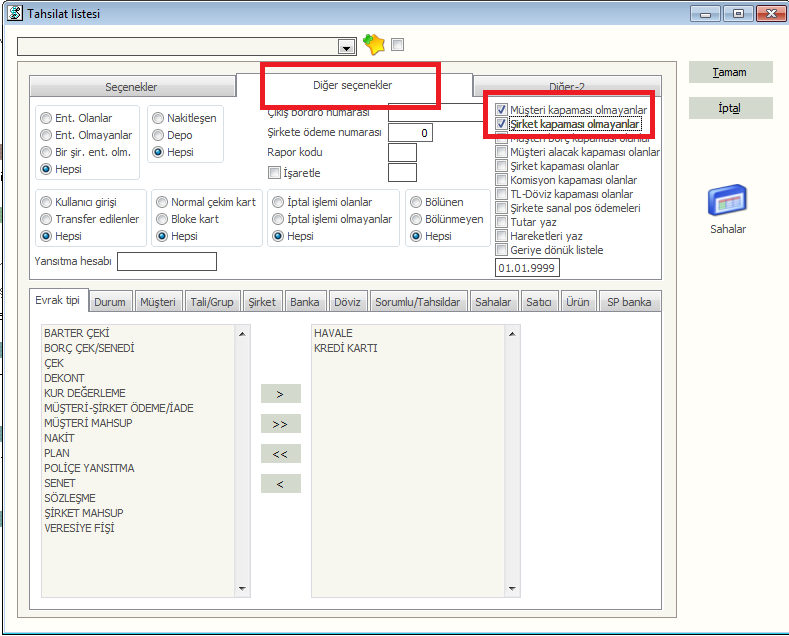
Task: Uncheck Müşteri kapaması olmayanlar
Action: click(502, 110)
